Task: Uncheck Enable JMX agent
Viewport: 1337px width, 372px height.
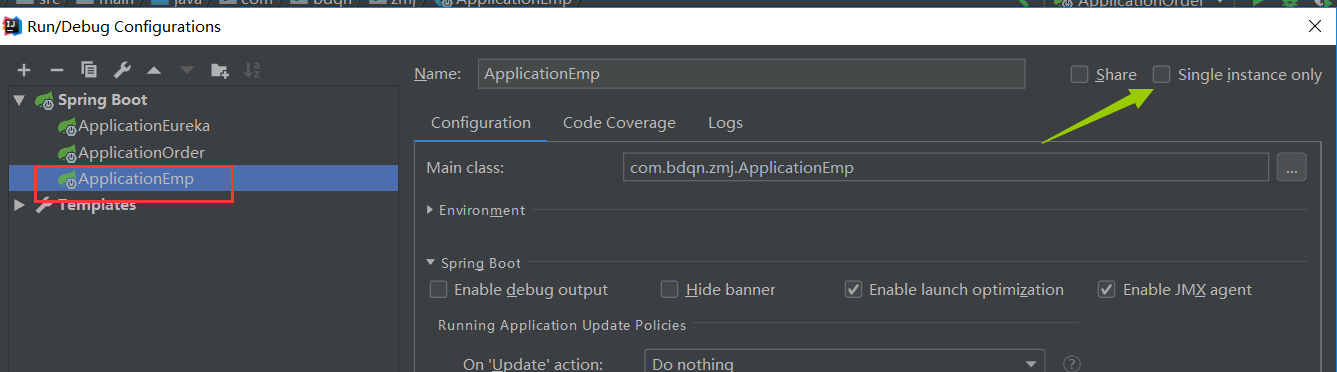Action: 1107,290
